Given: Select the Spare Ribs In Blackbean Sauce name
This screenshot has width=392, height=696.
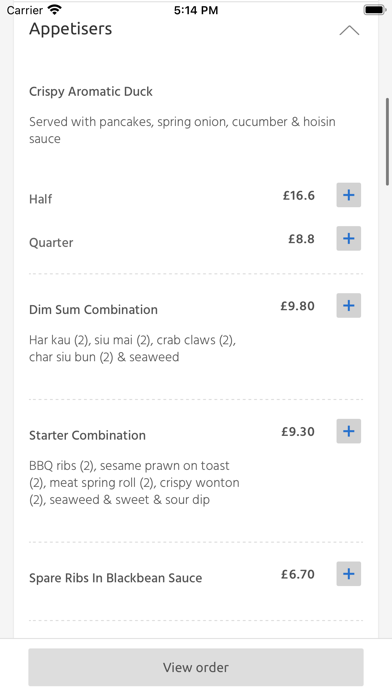Looking at the screenshot, I should pos(115,578).
